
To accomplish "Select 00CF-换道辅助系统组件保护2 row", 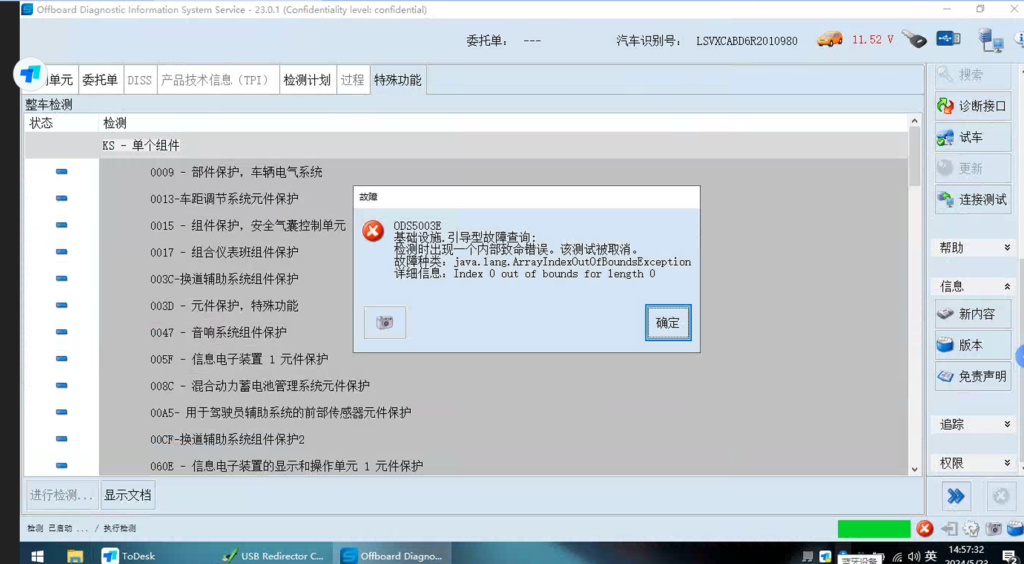I will click(466, 439).
